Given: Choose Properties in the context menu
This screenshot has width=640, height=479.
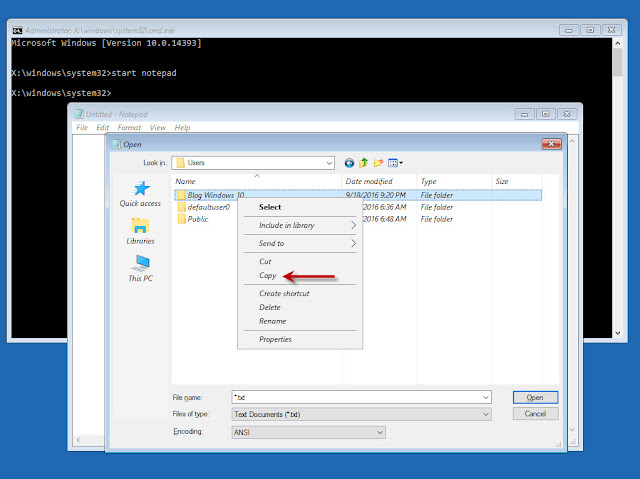Looking at the screenshot, I should coord(275,339).
